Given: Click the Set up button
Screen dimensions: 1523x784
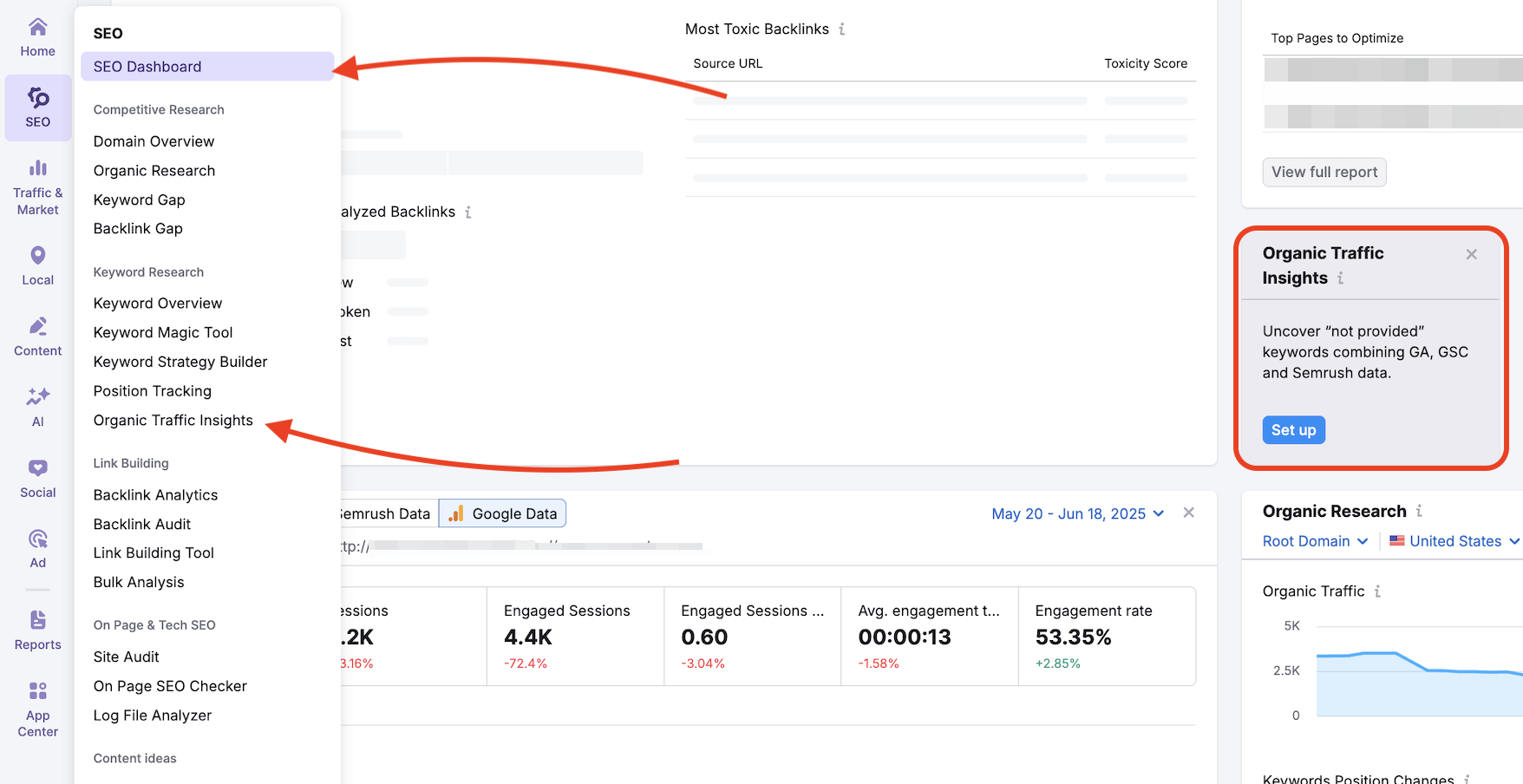Looking at the screenshot, I should click(1293, 429).
